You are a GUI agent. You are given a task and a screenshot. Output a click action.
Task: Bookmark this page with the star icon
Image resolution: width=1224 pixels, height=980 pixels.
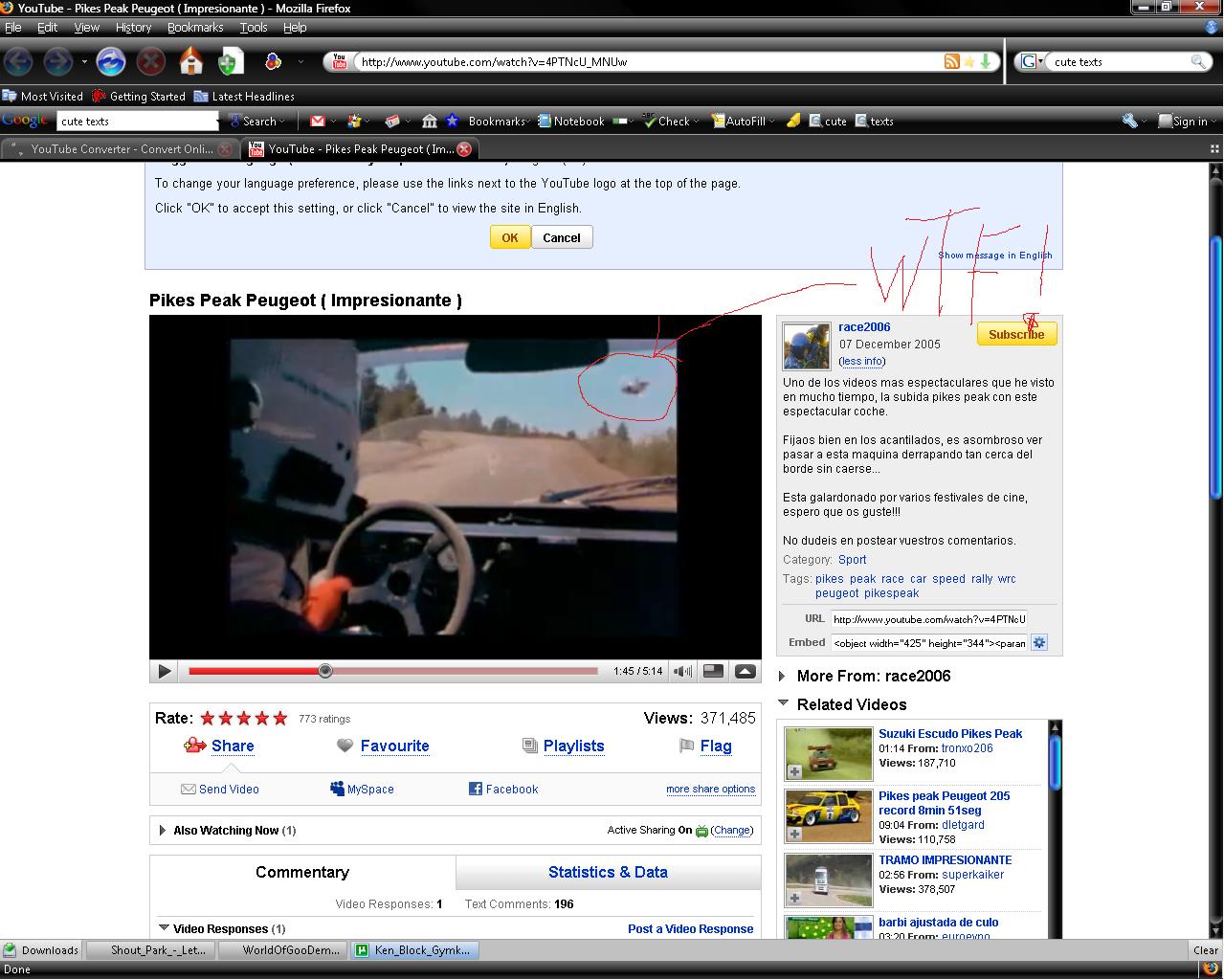968,61
